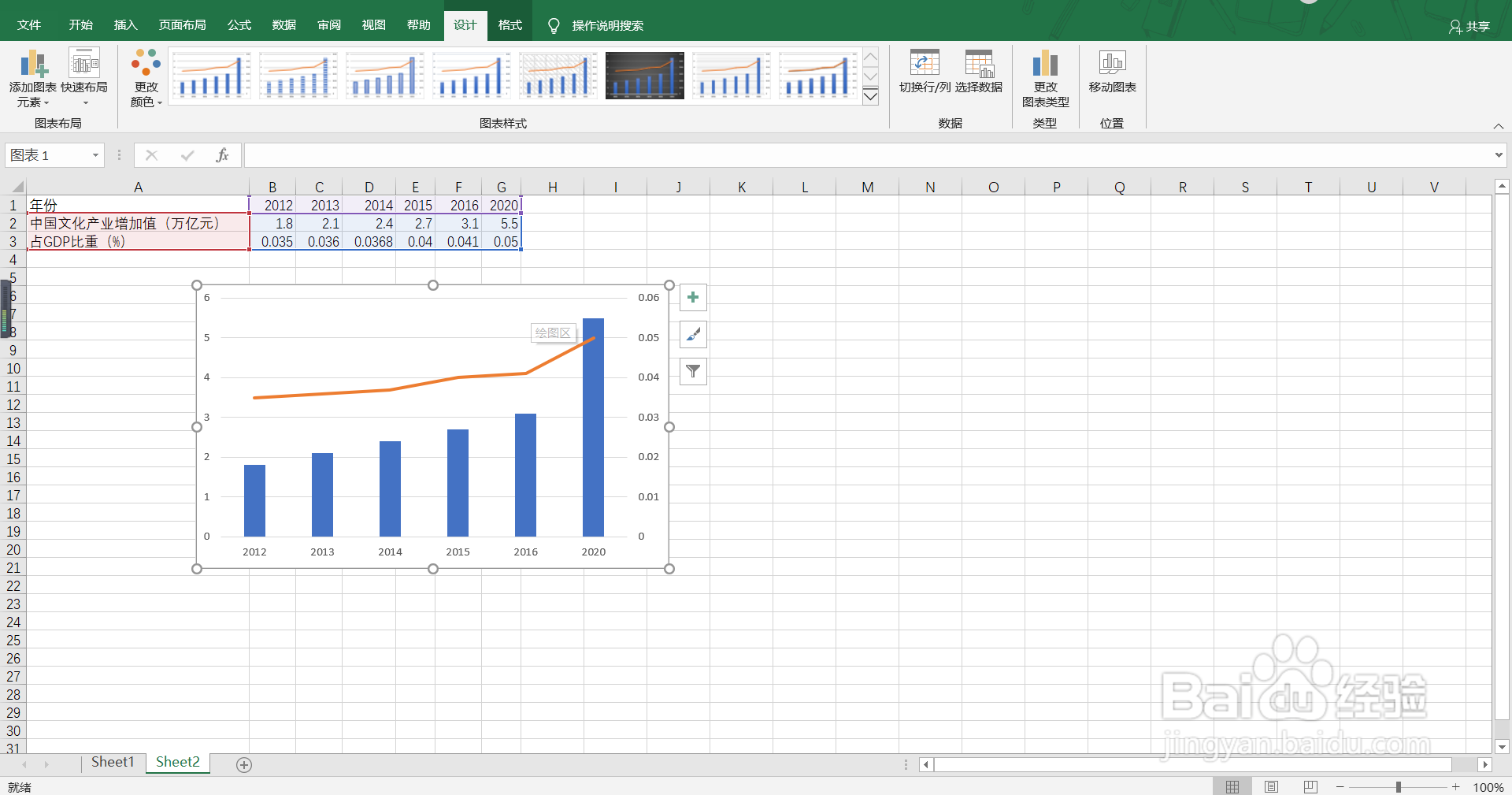Viewport: 1512px width, 795px height.
Task: Open Quick Layout options
Action: pos(84,78)
